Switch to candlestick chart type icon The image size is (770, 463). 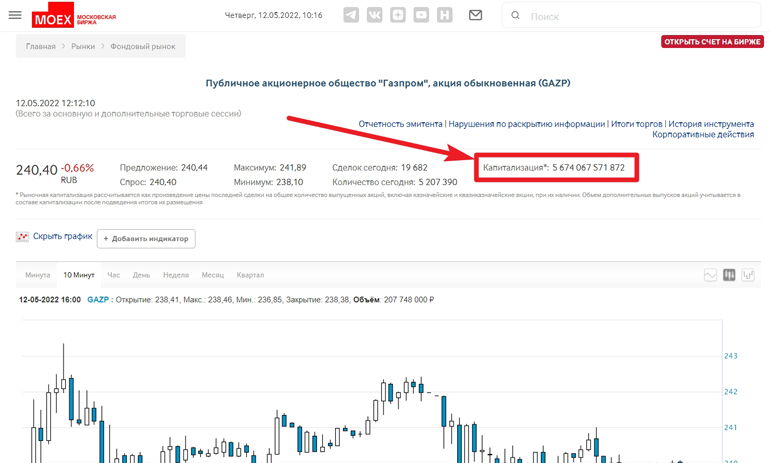pyautogui.click(x=729, y=275)
